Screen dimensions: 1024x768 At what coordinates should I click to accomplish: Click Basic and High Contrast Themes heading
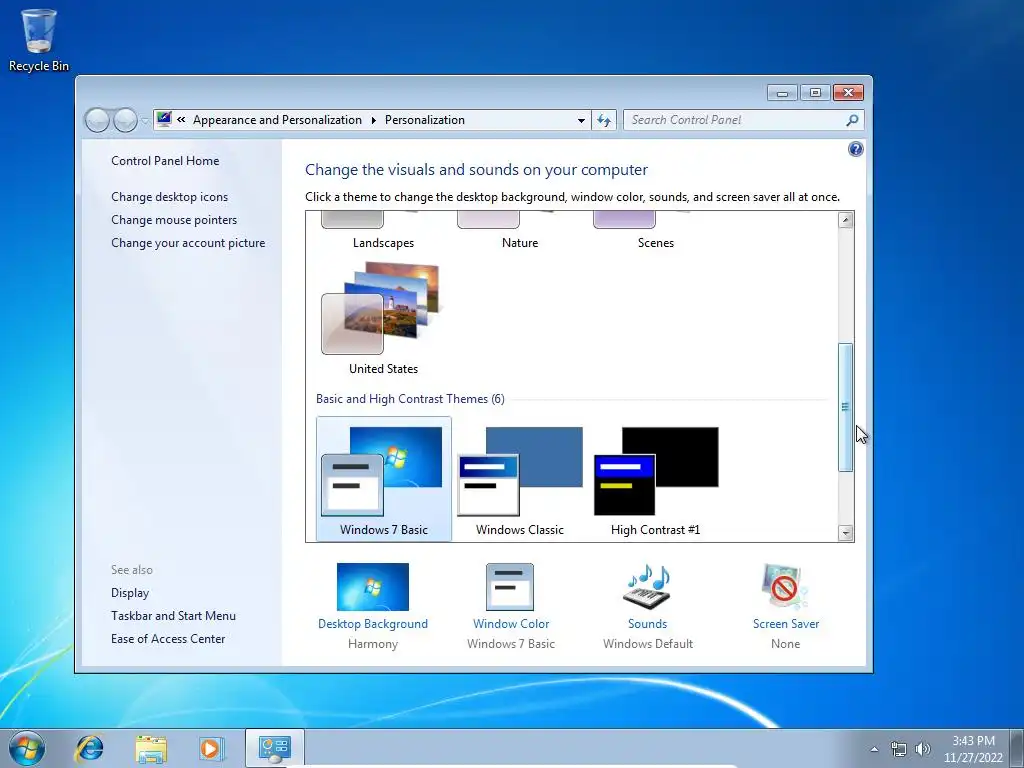tap(410, 399)
